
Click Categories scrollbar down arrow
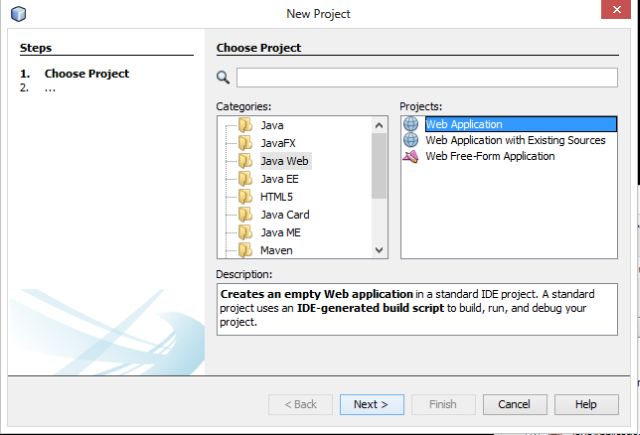[x=379, y=250]
